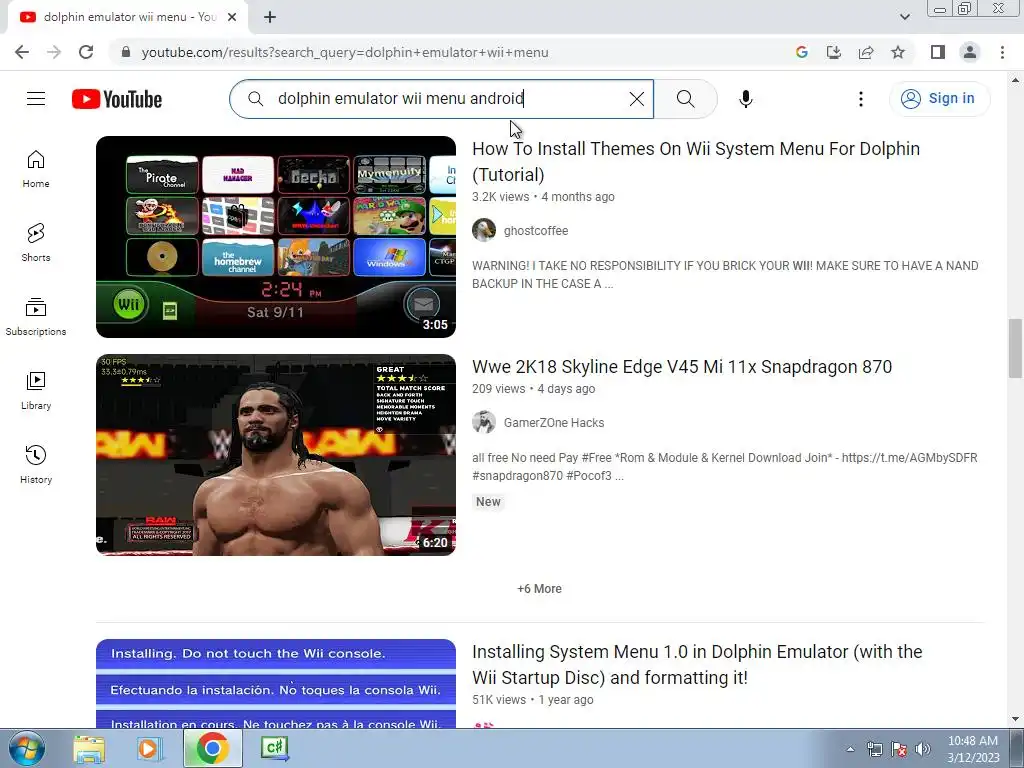This screenshot has width=1024, height=768.
Task: Open the volume speaker tray icon
Action: pos(922,749)
